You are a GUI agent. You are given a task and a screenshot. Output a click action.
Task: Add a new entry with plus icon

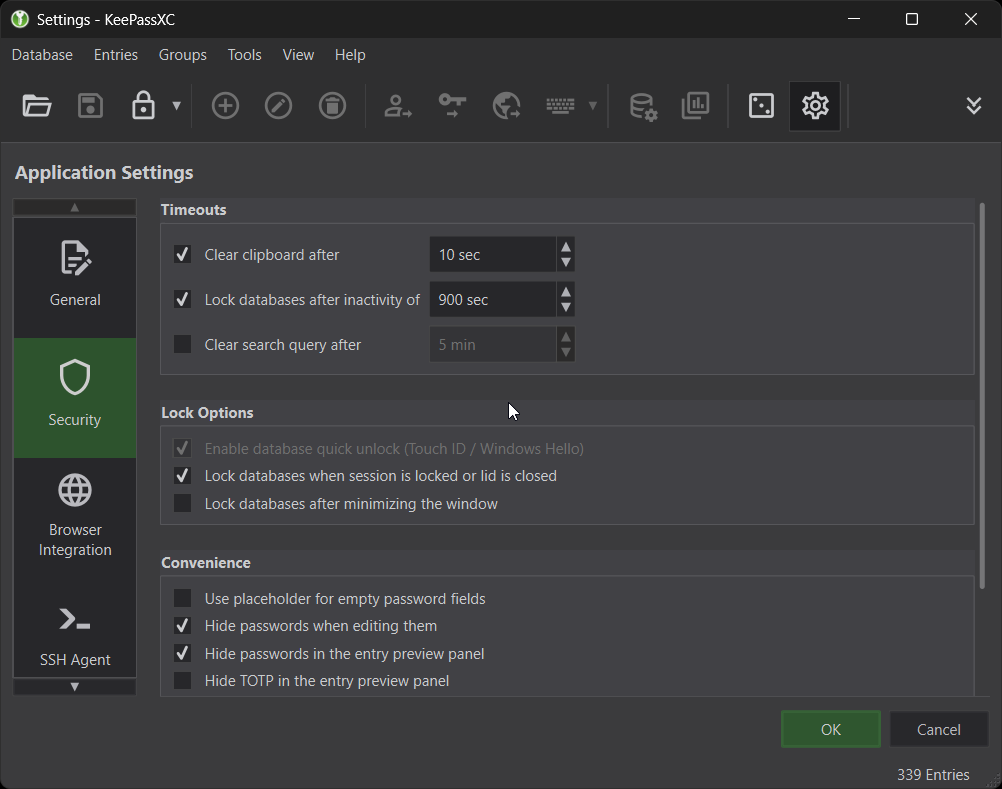coord(225,105)
